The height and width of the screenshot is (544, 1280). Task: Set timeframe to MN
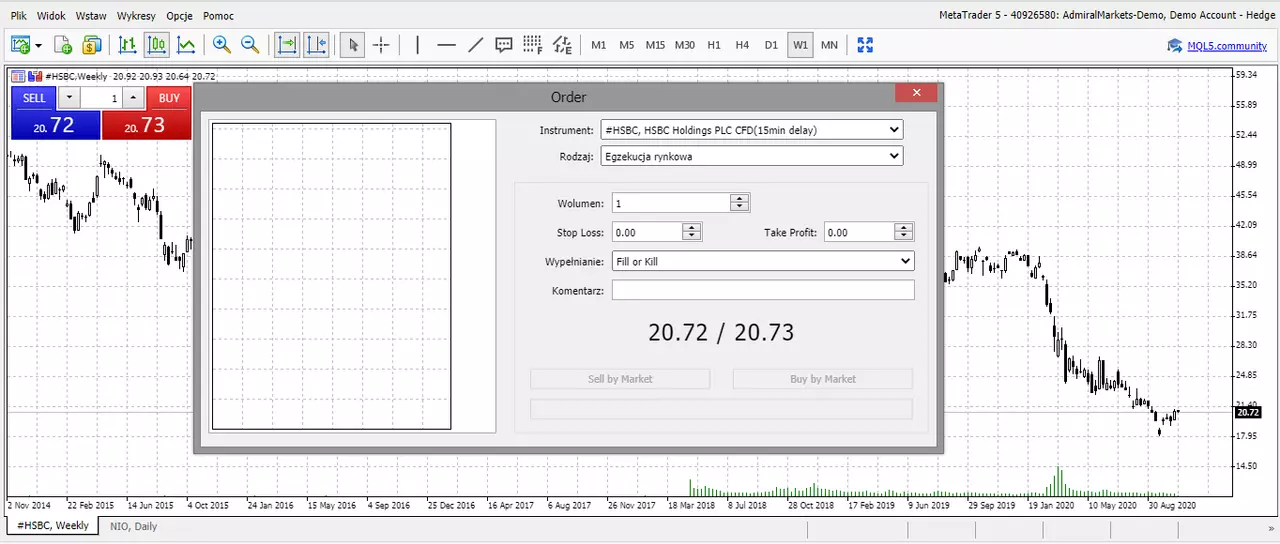[829, 45]
